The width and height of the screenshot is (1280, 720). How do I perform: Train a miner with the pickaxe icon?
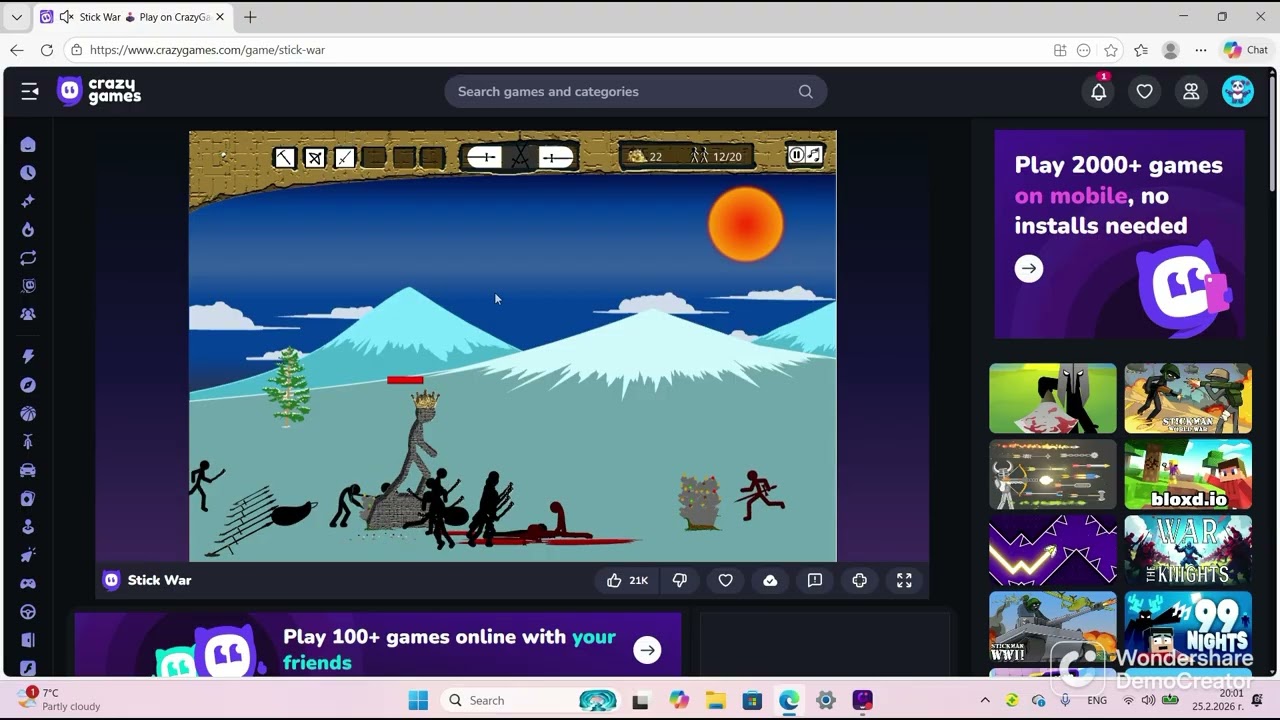[x=285, y=157]
